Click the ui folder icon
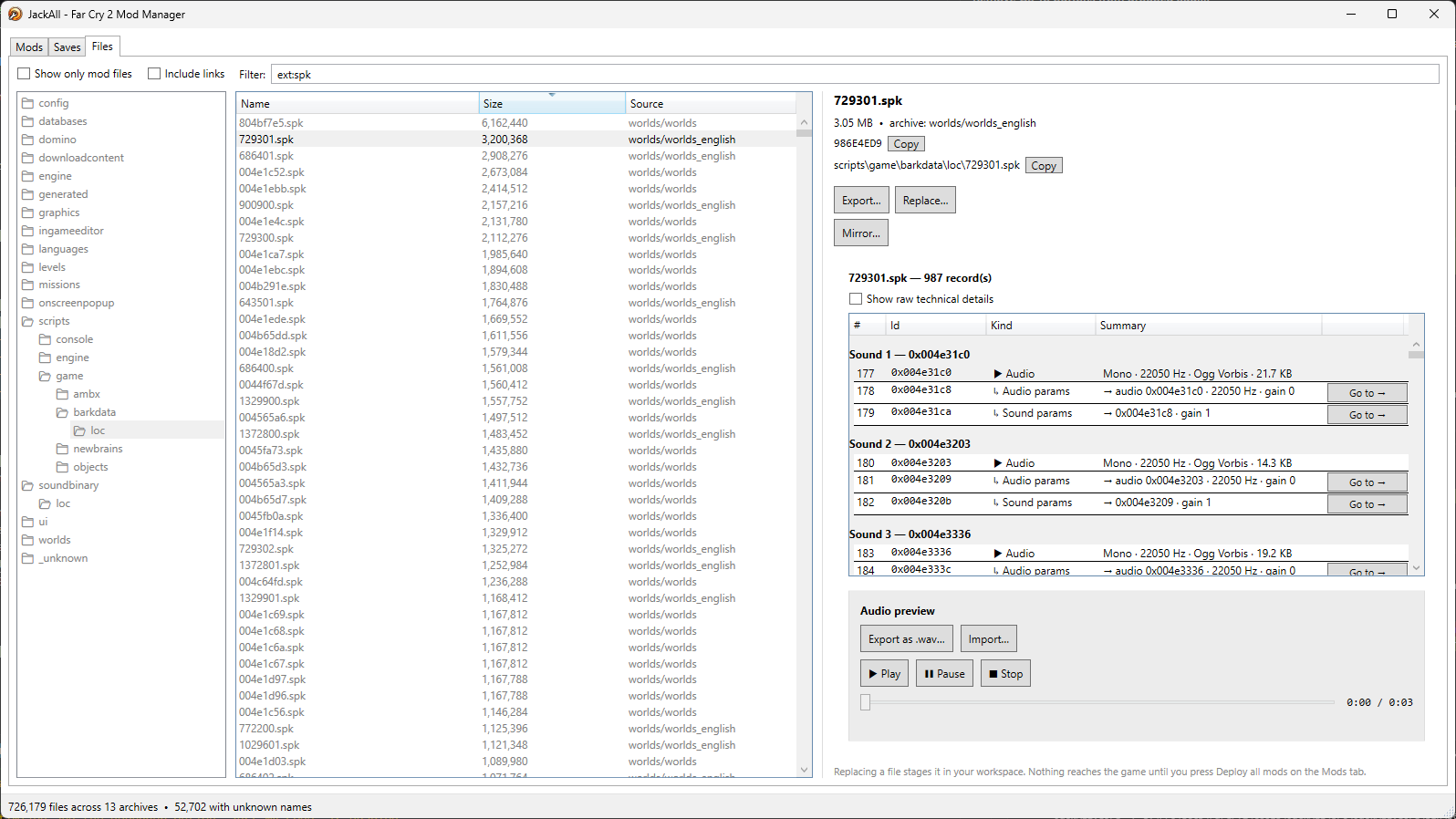This screenshot has height=819, width=1456. point(27,522)
